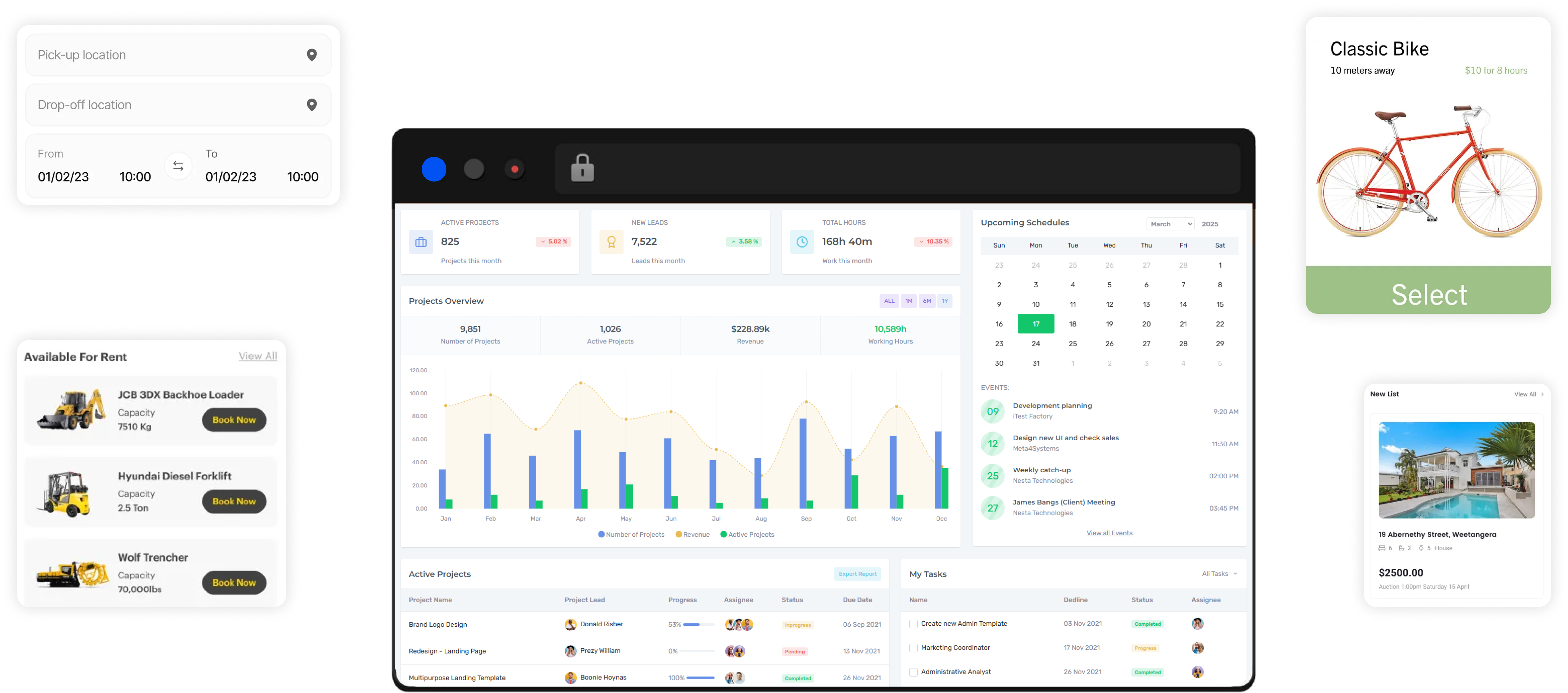This screenshot has width=1568, height=693.
Task: Open the March month dropdown
Action: (1170, 224)
